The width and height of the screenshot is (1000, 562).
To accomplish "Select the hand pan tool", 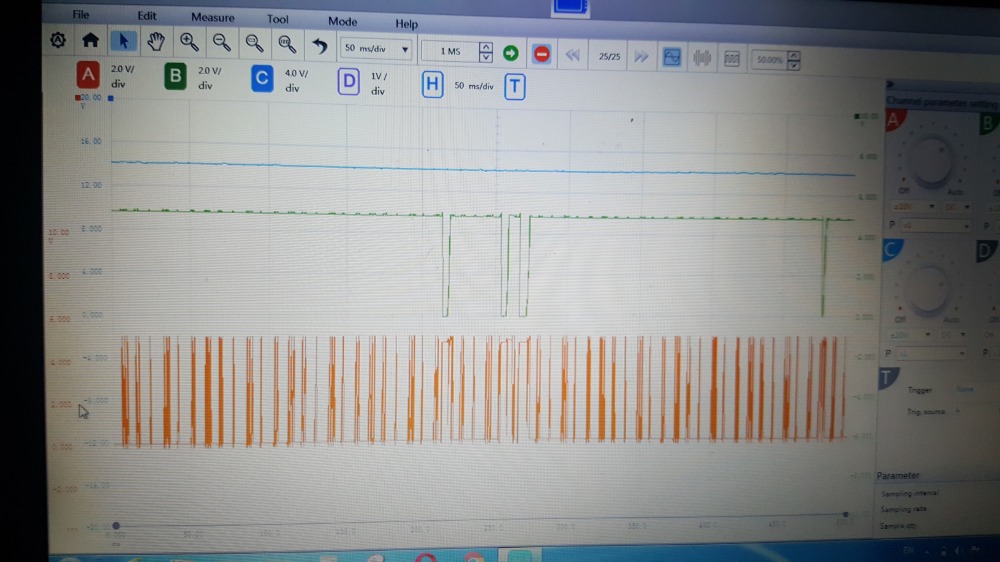I will pos(155,42).
